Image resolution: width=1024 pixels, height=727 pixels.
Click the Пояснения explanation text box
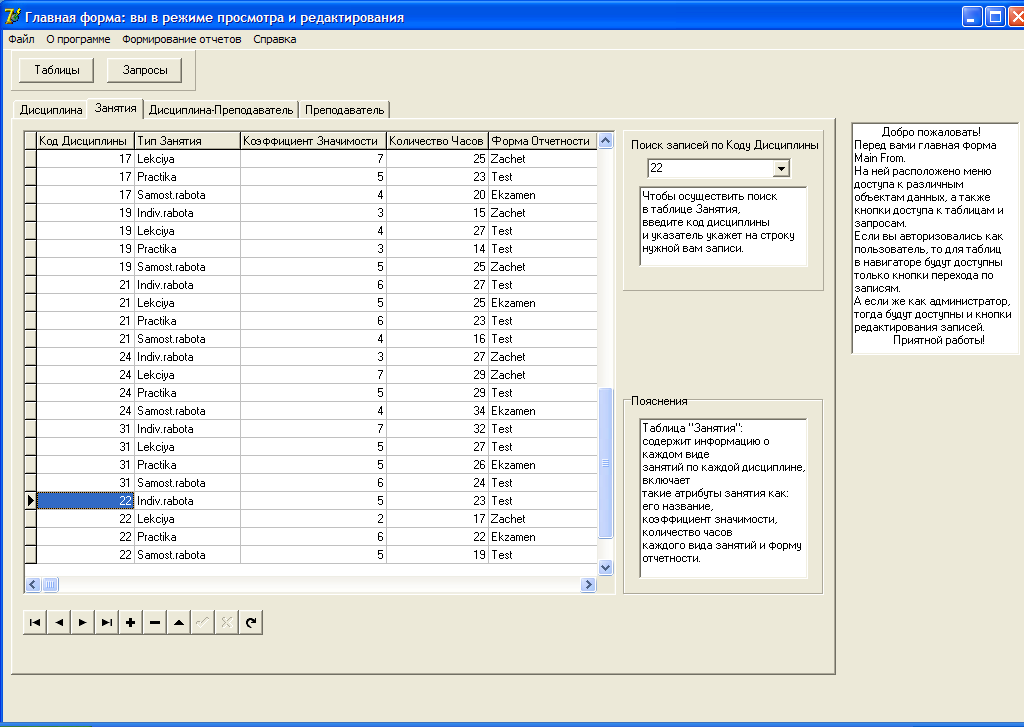click(x=724, y=498)
